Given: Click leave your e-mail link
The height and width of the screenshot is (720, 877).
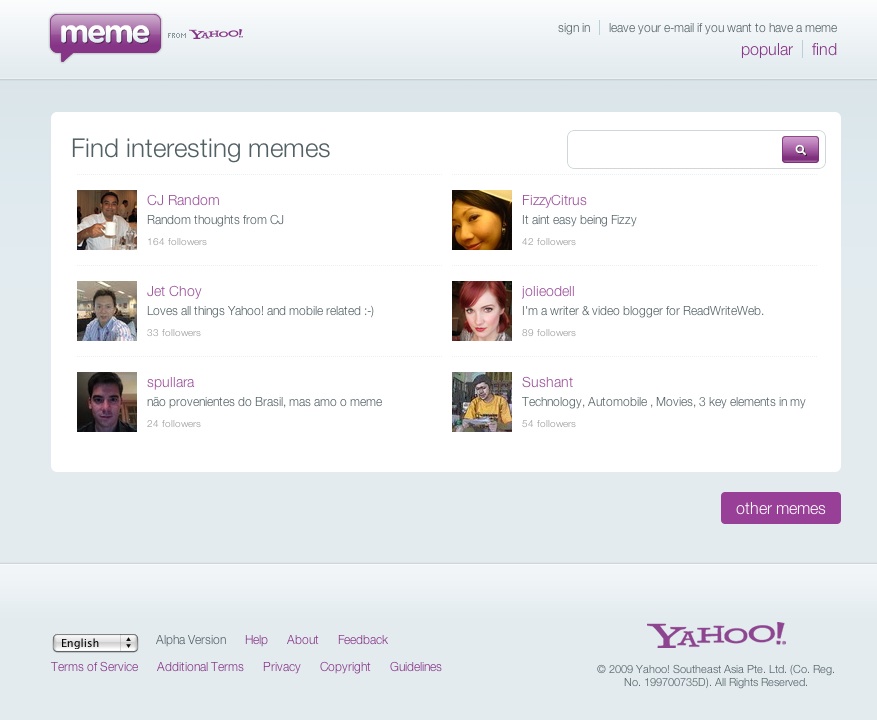Looking at the screenshot, I should click(x=722, y=28).
